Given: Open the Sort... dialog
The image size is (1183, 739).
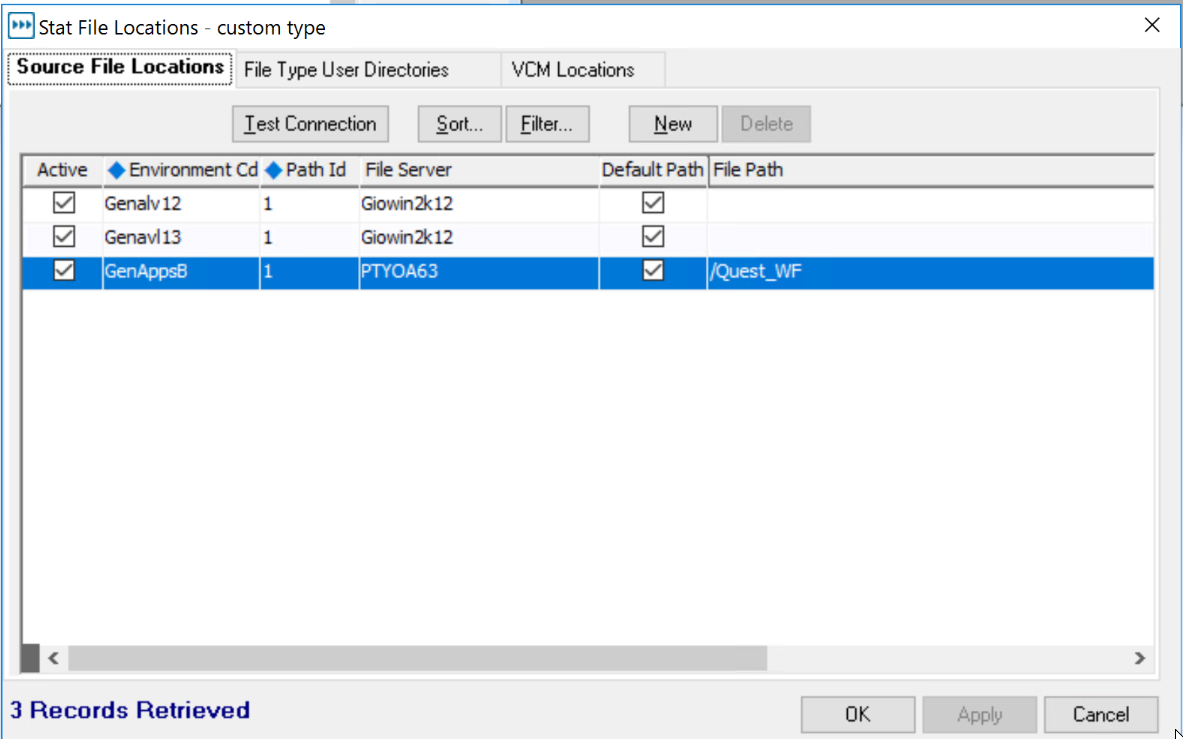Looking at the screenshot, I should pos(460,124).
